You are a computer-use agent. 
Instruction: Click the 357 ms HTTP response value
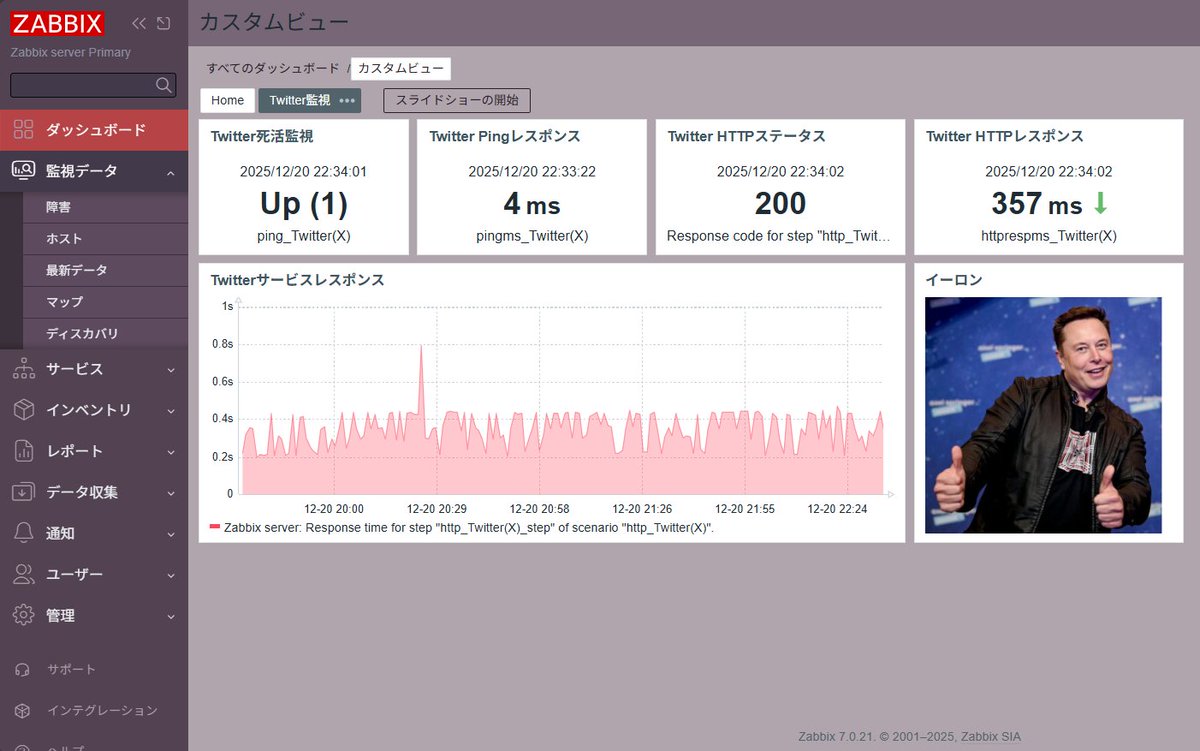(1037, 204)
